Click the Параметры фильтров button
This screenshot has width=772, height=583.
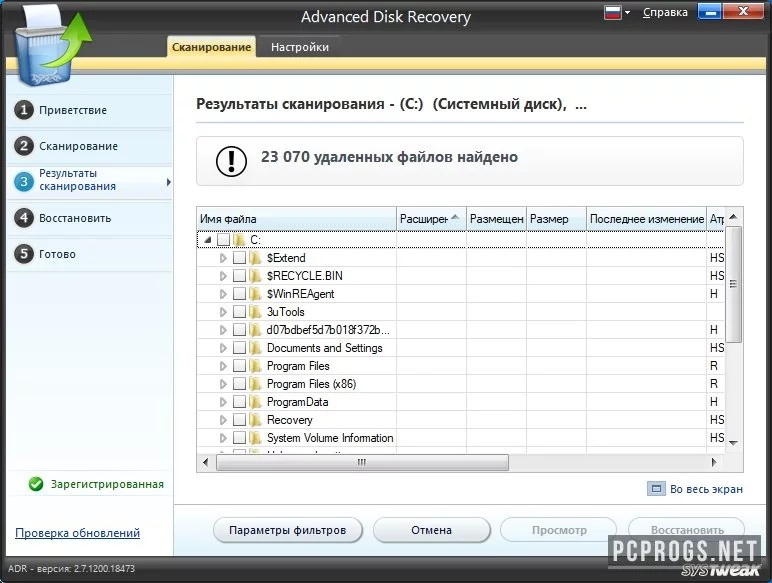(x=288, y=530)
